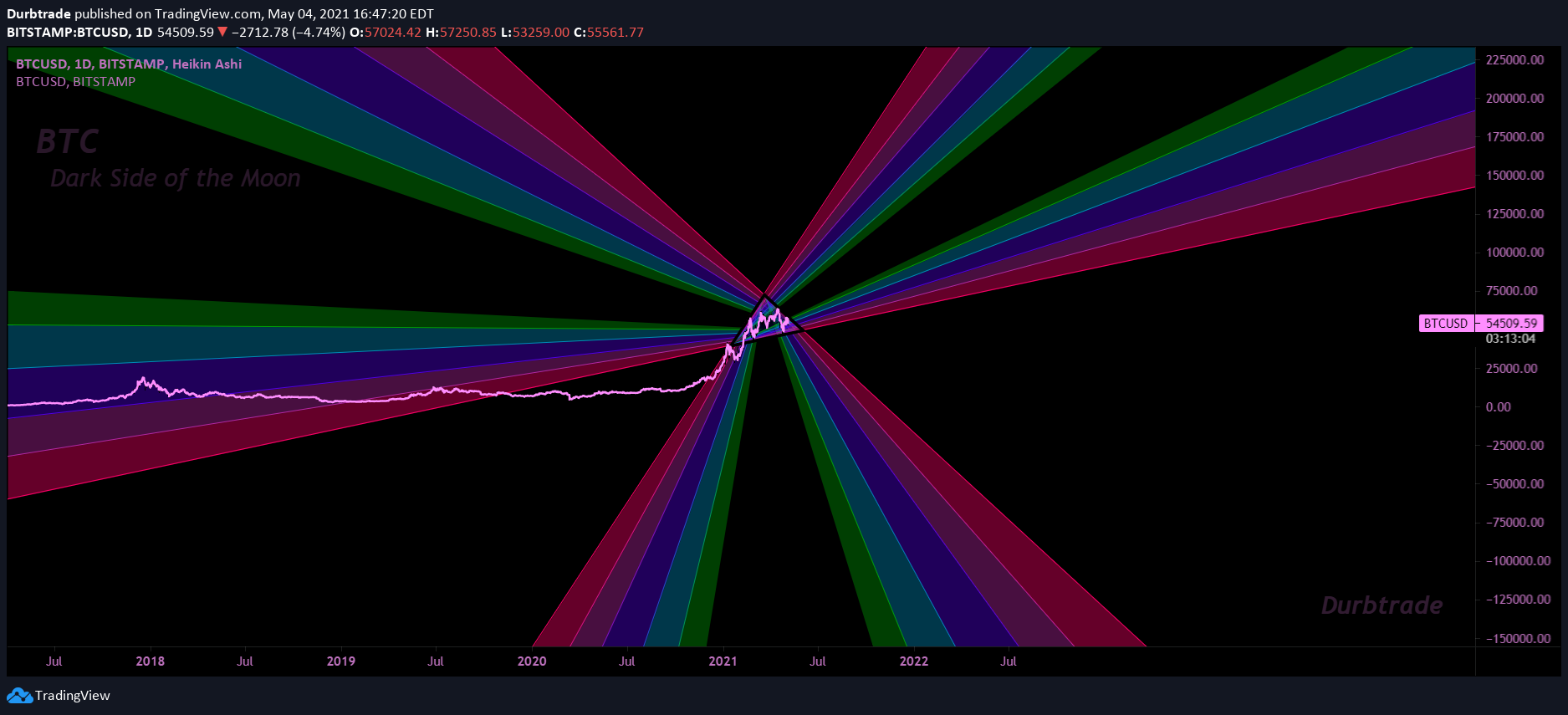Click author name Durbtrade in header
Image resolution: width=1568 pixels, height=715 pixels.
(x=38, y=13)
